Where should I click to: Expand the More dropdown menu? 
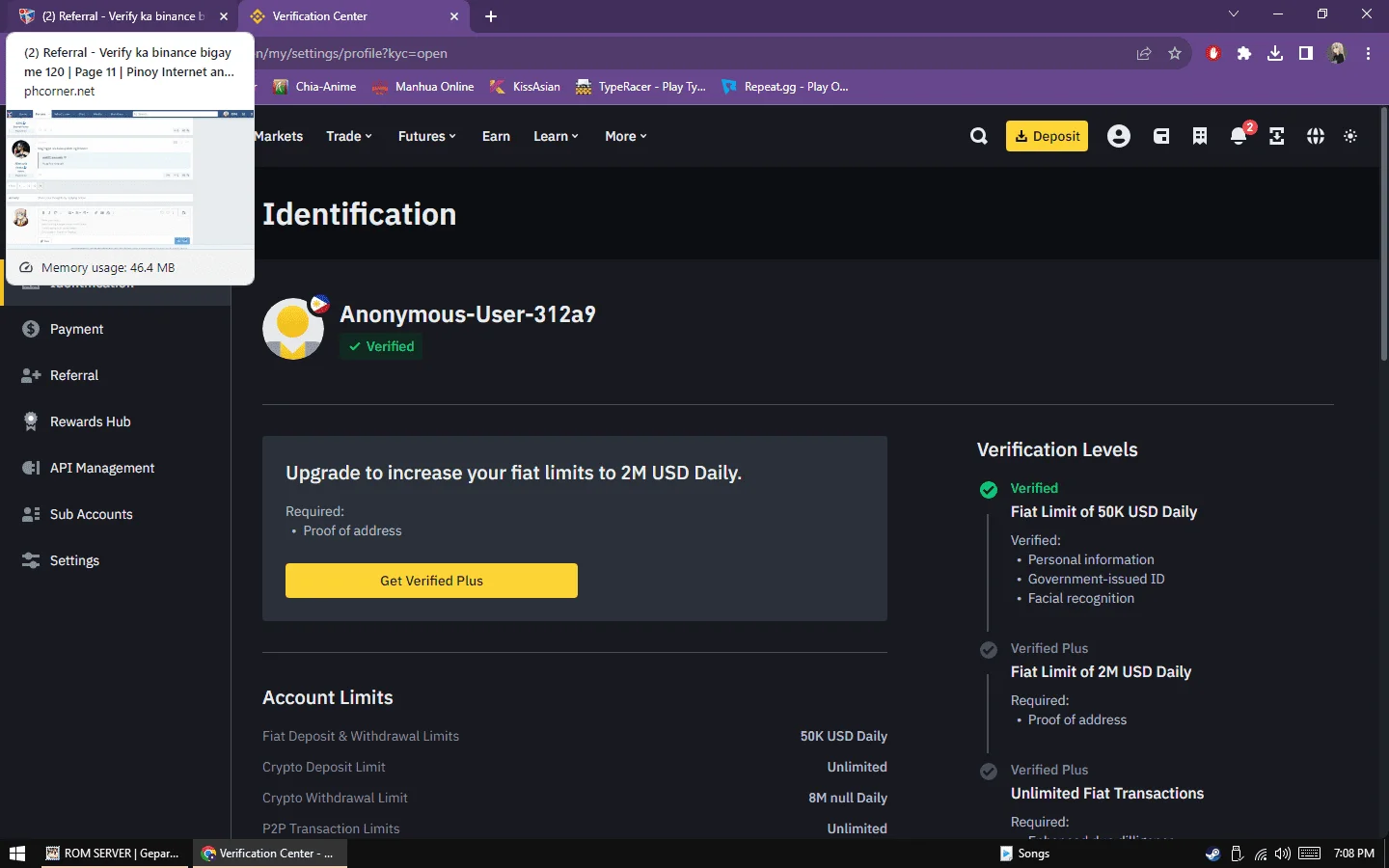[626, 136]
